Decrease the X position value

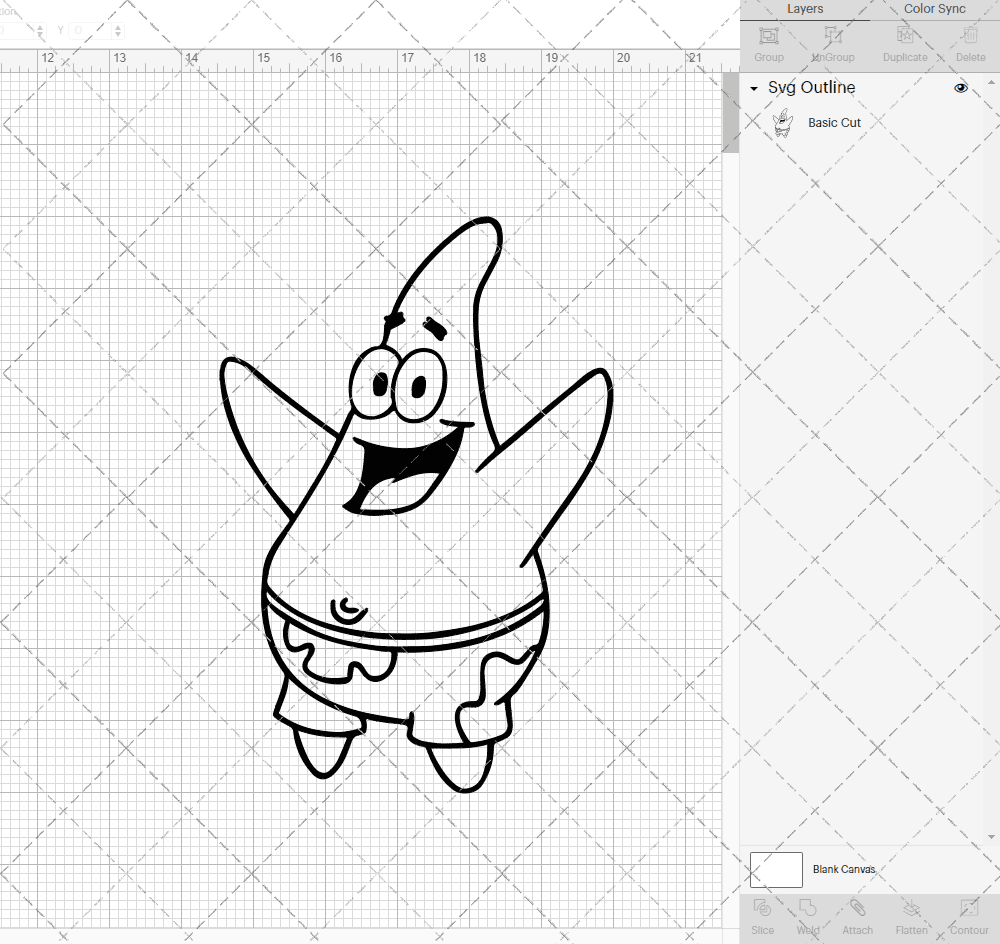(40, 35)
